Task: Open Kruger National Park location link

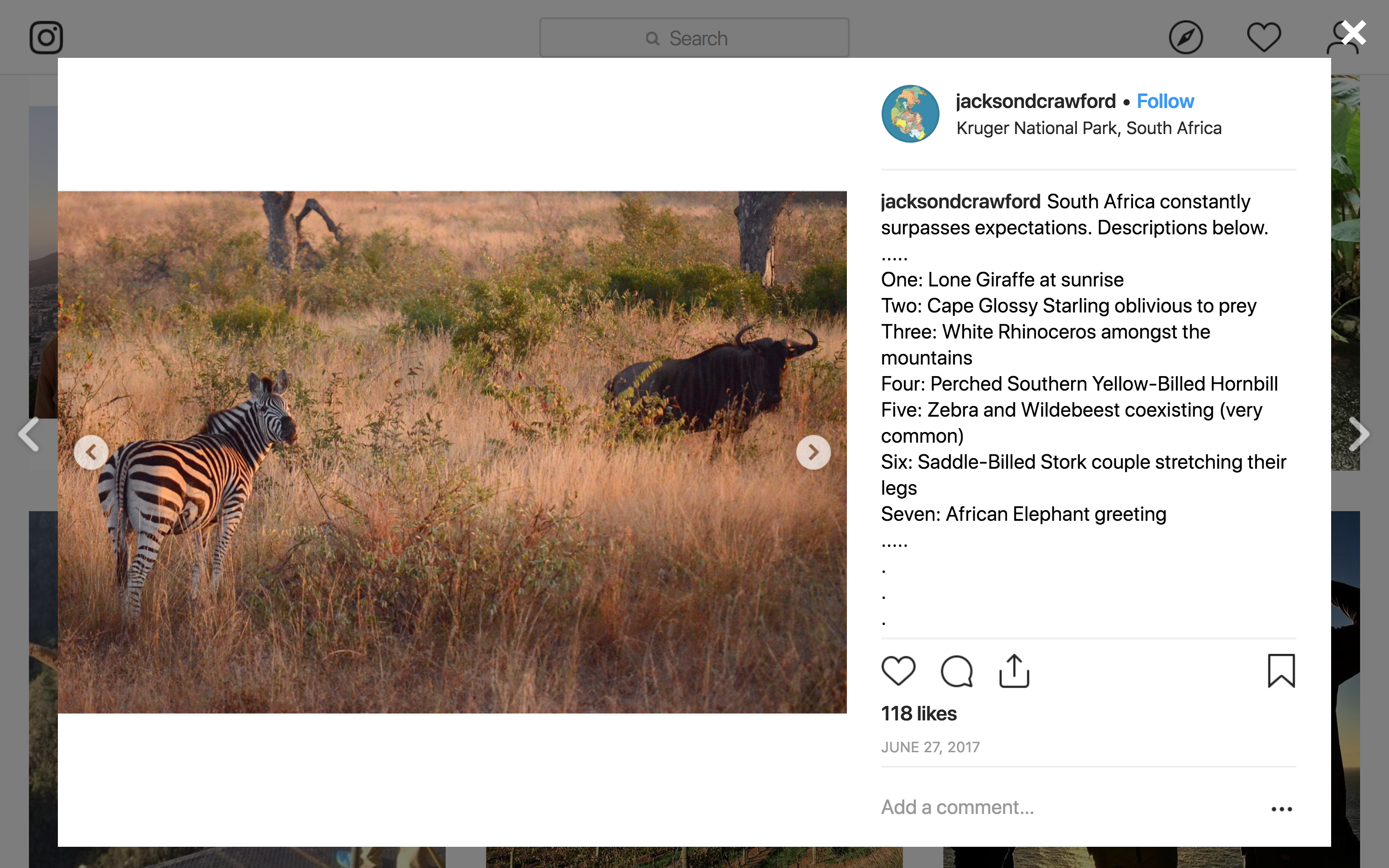Action: (x=1089, y=128)
